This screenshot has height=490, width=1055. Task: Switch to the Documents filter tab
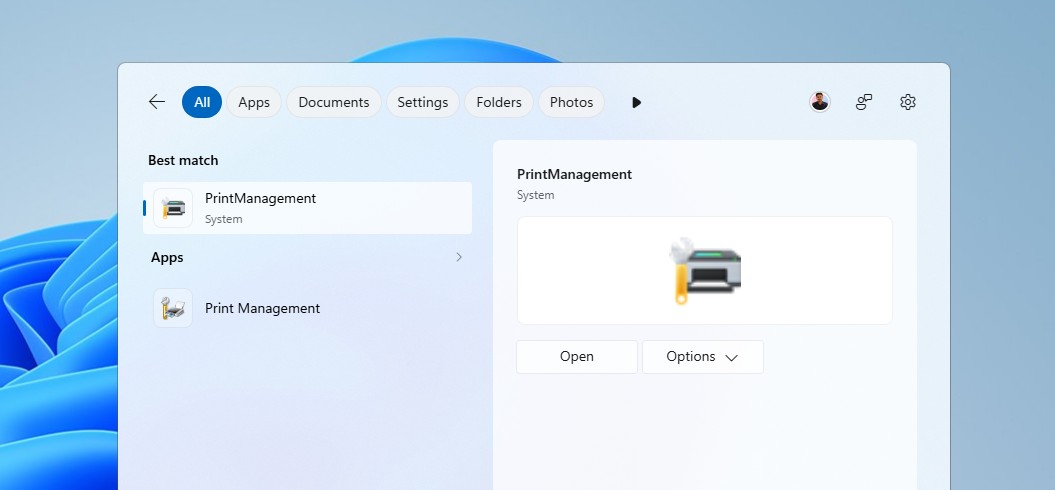pos(334,102)
